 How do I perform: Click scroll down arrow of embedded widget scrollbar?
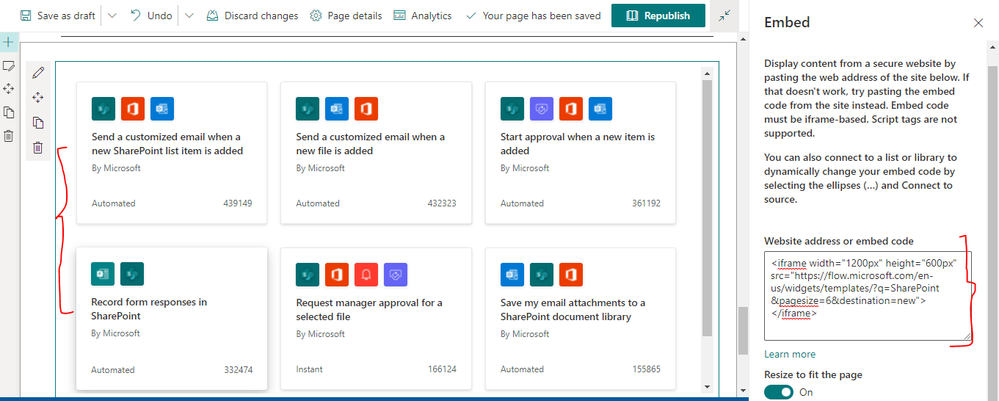pos(706,386)
